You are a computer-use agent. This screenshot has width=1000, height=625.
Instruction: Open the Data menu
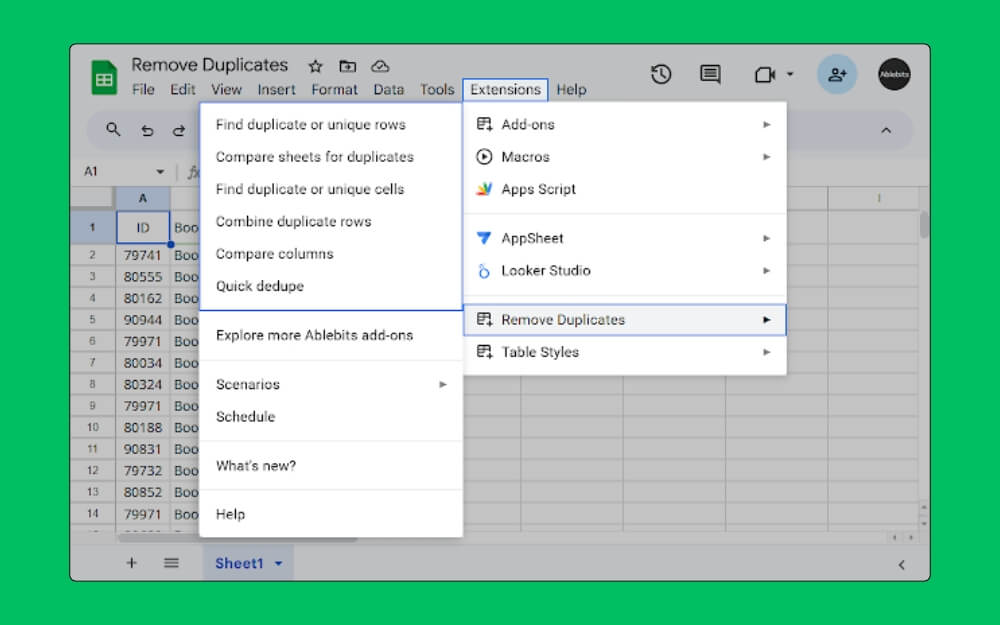[x=388, y=89]
